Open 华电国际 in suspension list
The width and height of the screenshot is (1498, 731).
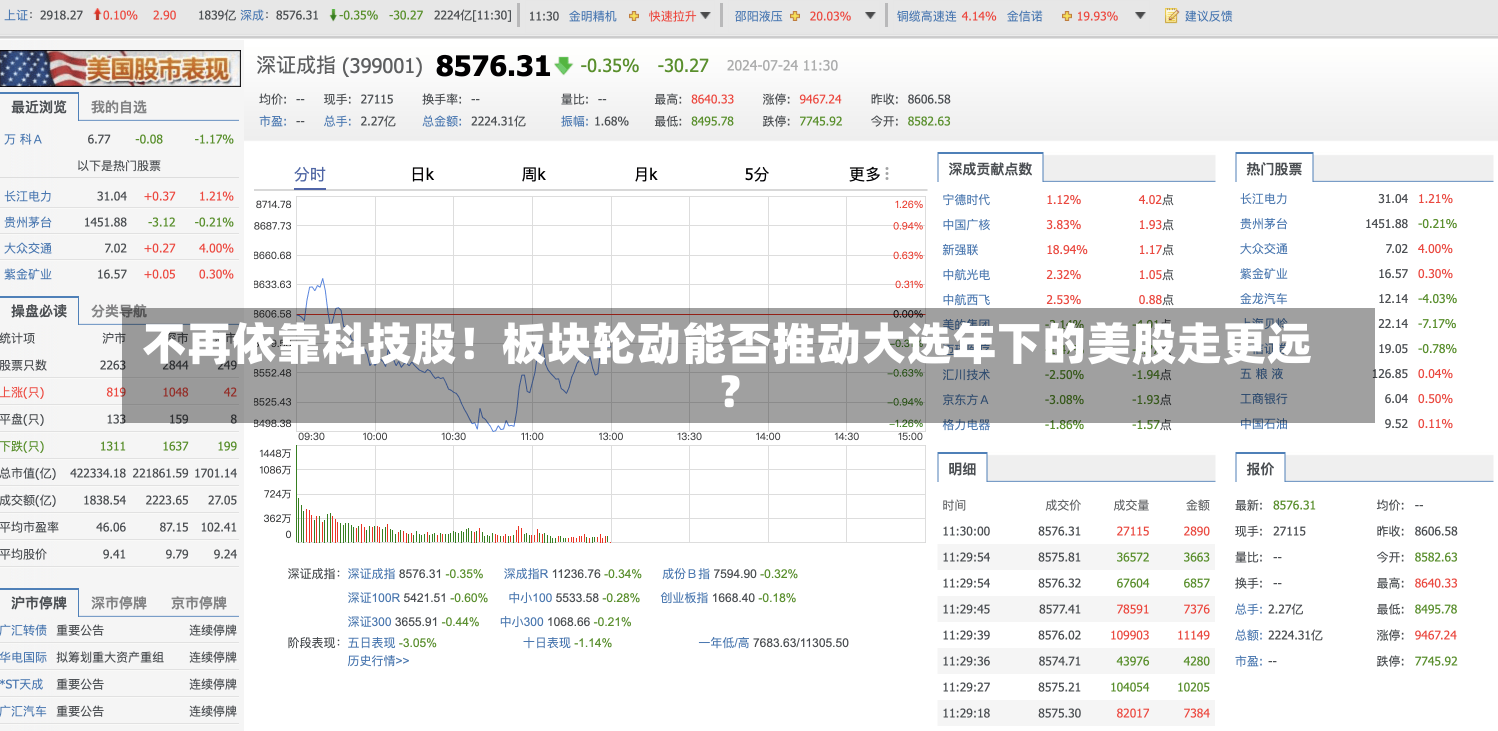click(24, 657)
